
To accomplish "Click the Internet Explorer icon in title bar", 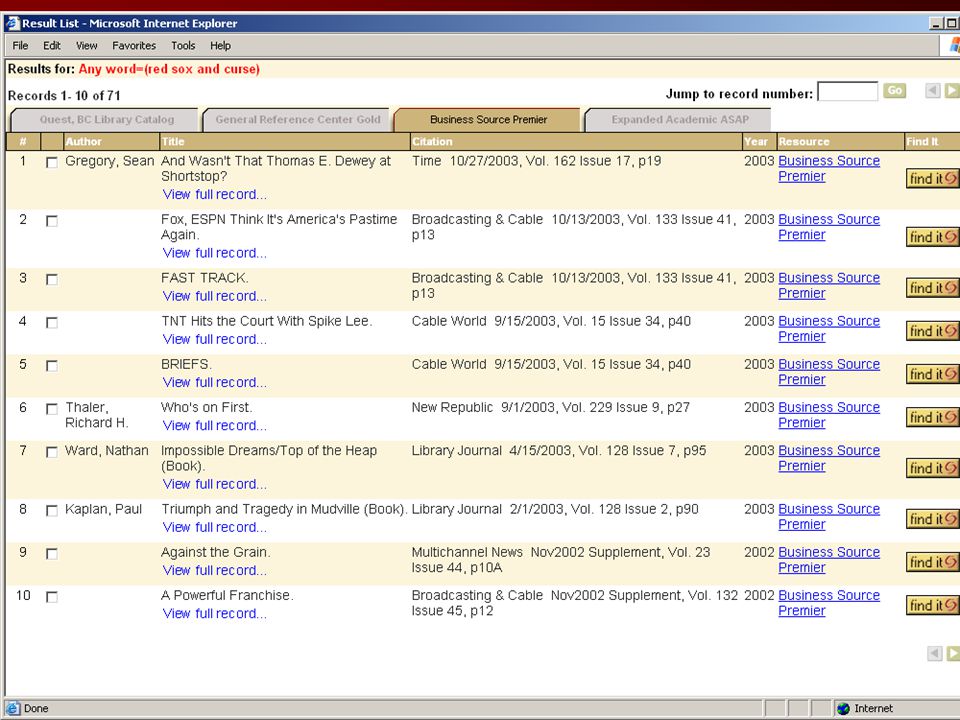I will (12, 23).
